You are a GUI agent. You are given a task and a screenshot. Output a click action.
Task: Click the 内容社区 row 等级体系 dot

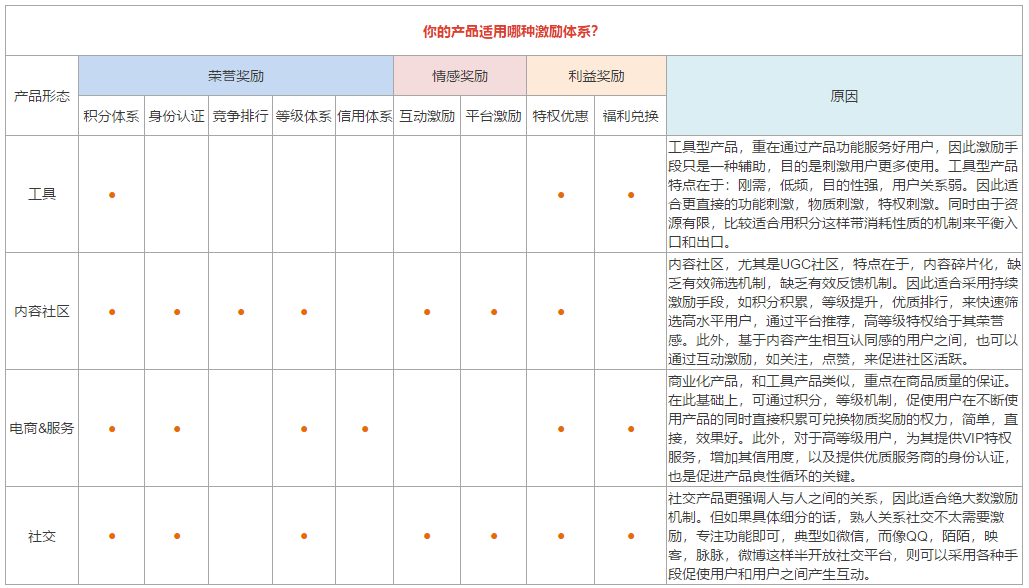tap(304, 312)
